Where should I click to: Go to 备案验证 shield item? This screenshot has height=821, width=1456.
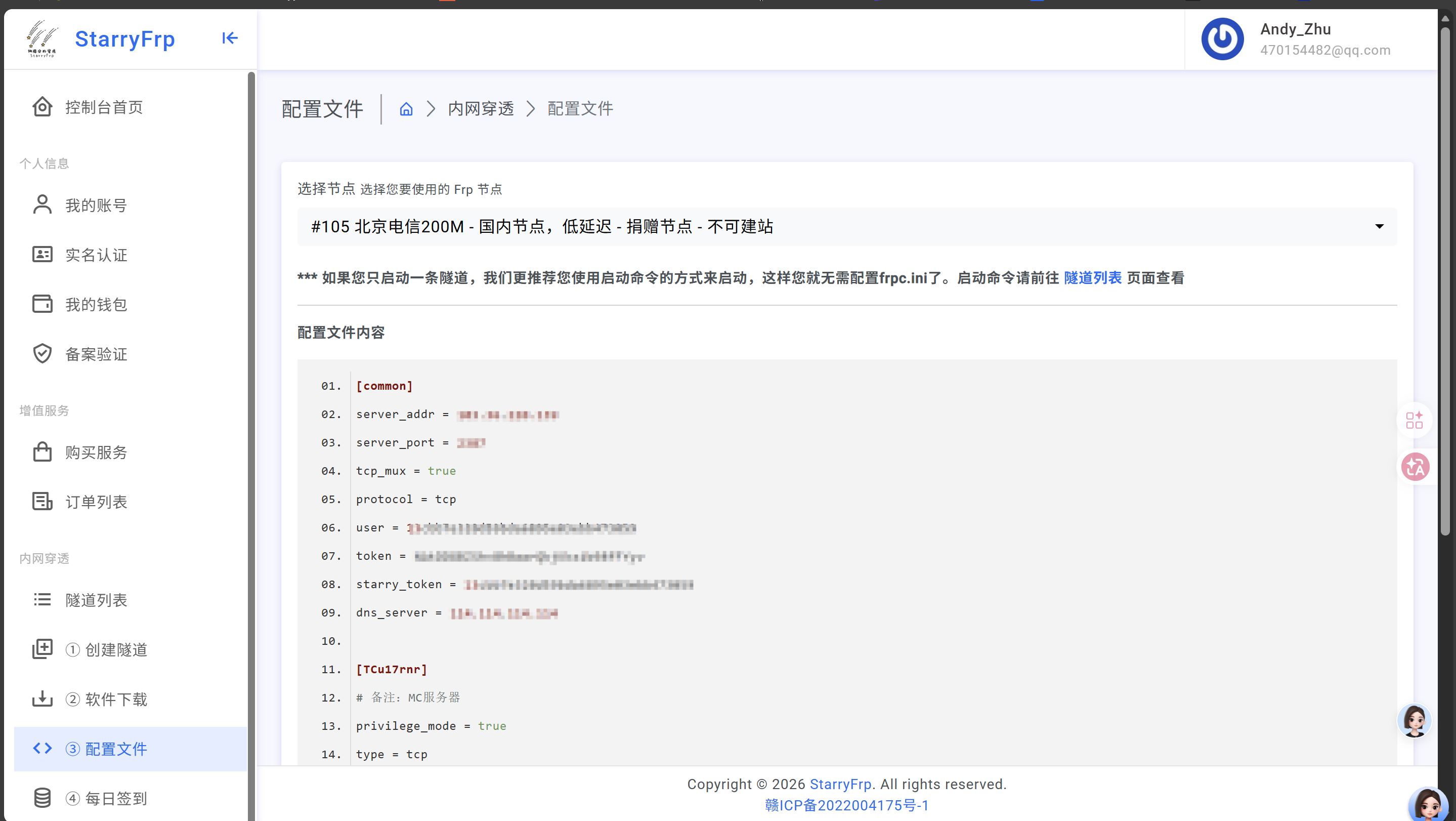(x=96, y=354)
